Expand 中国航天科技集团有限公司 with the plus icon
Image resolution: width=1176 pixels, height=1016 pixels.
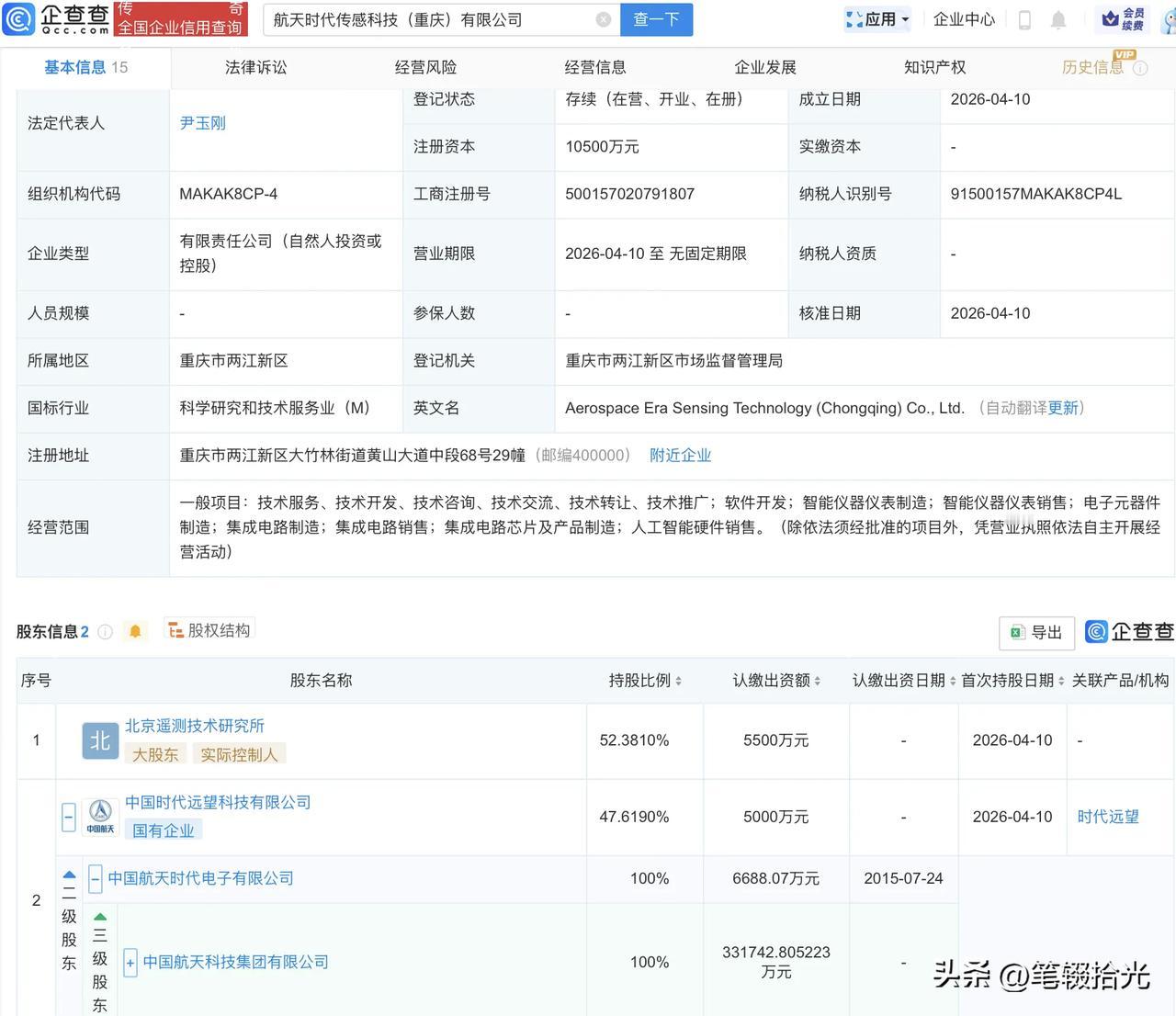click(130, 963)
